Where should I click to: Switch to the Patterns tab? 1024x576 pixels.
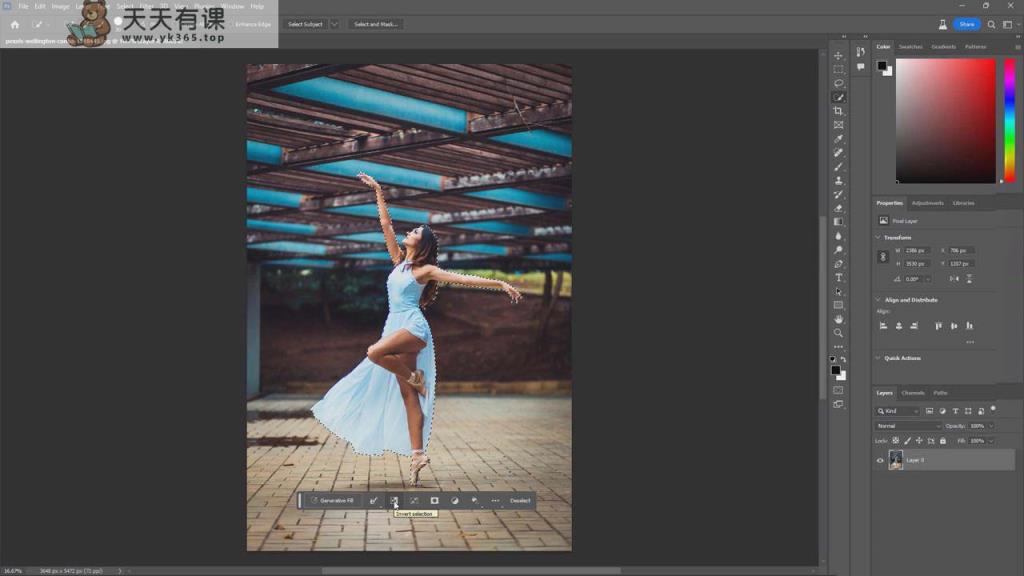[976, 47]
